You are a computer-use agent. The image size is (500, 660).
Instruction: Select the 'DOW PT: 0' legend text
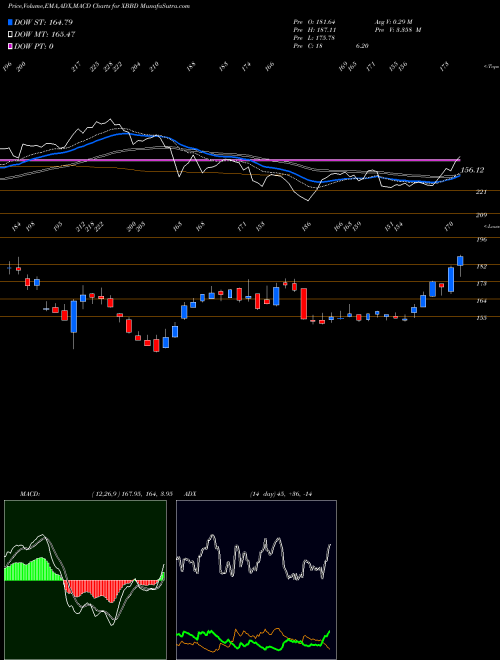click(33, 46)
